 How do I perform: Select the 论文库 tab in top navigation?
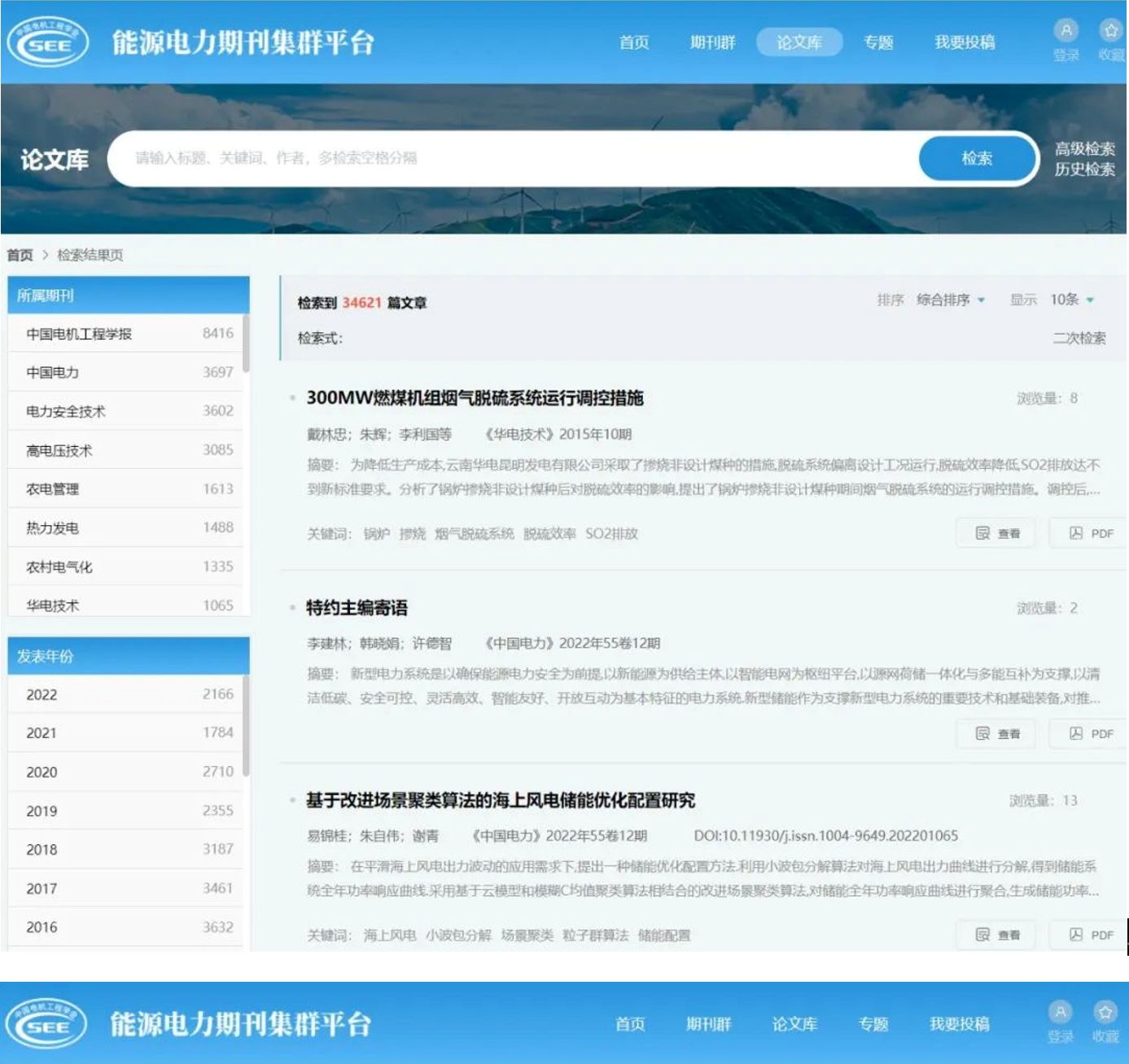point(799,42)
